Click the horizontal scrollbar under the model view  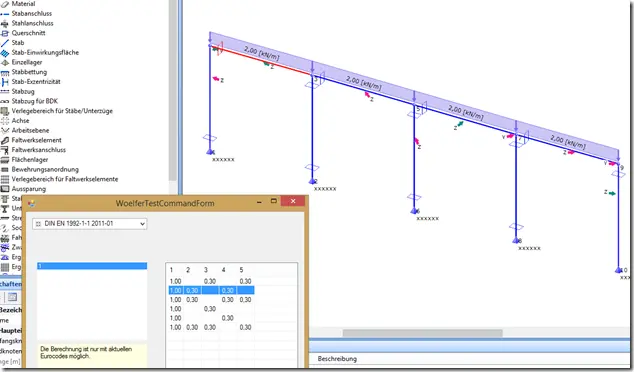coord(423,333)
